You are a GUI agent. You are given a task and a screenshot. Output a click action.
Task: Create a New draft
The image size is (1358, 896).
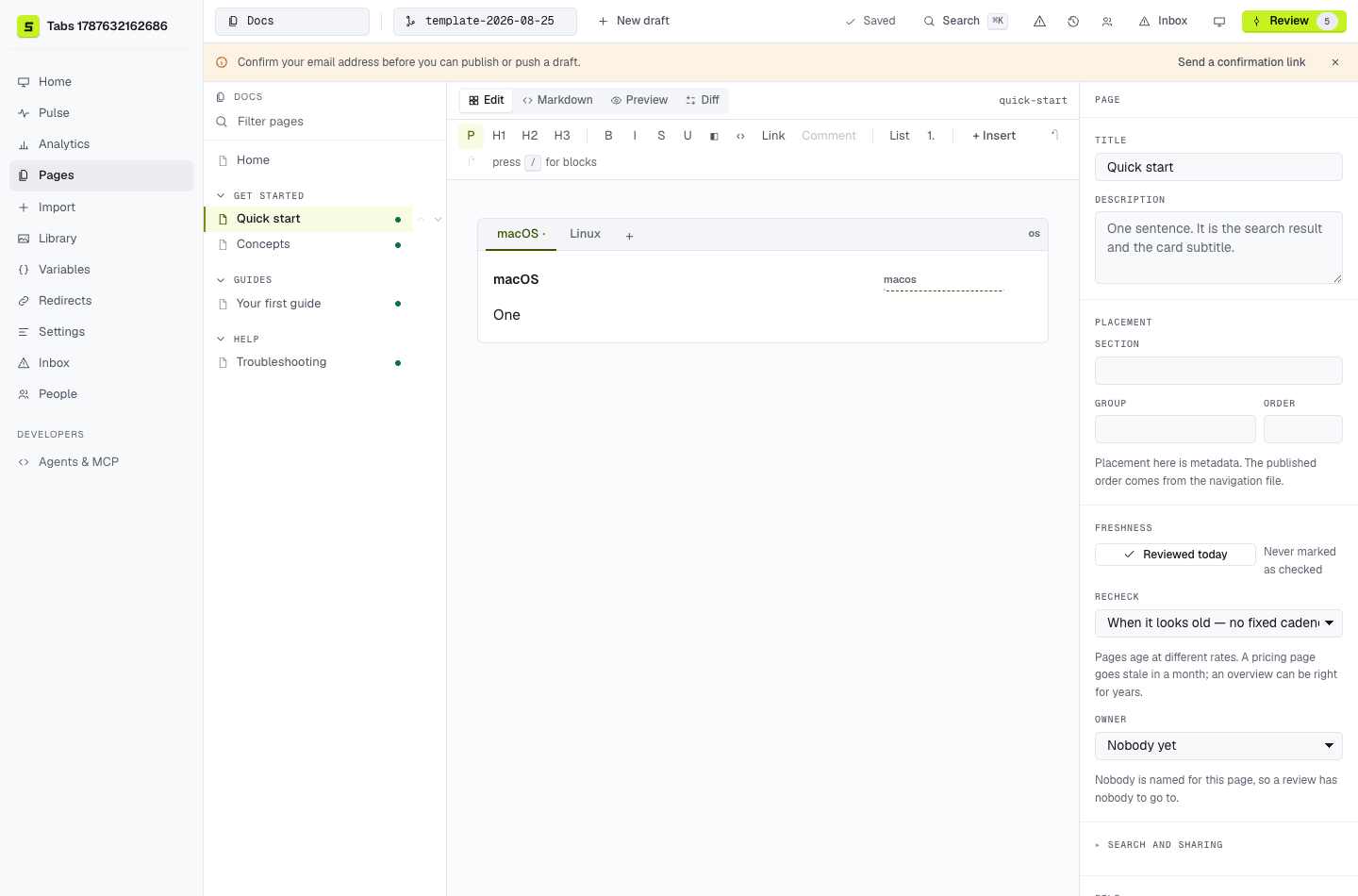(x=634, y=21)
